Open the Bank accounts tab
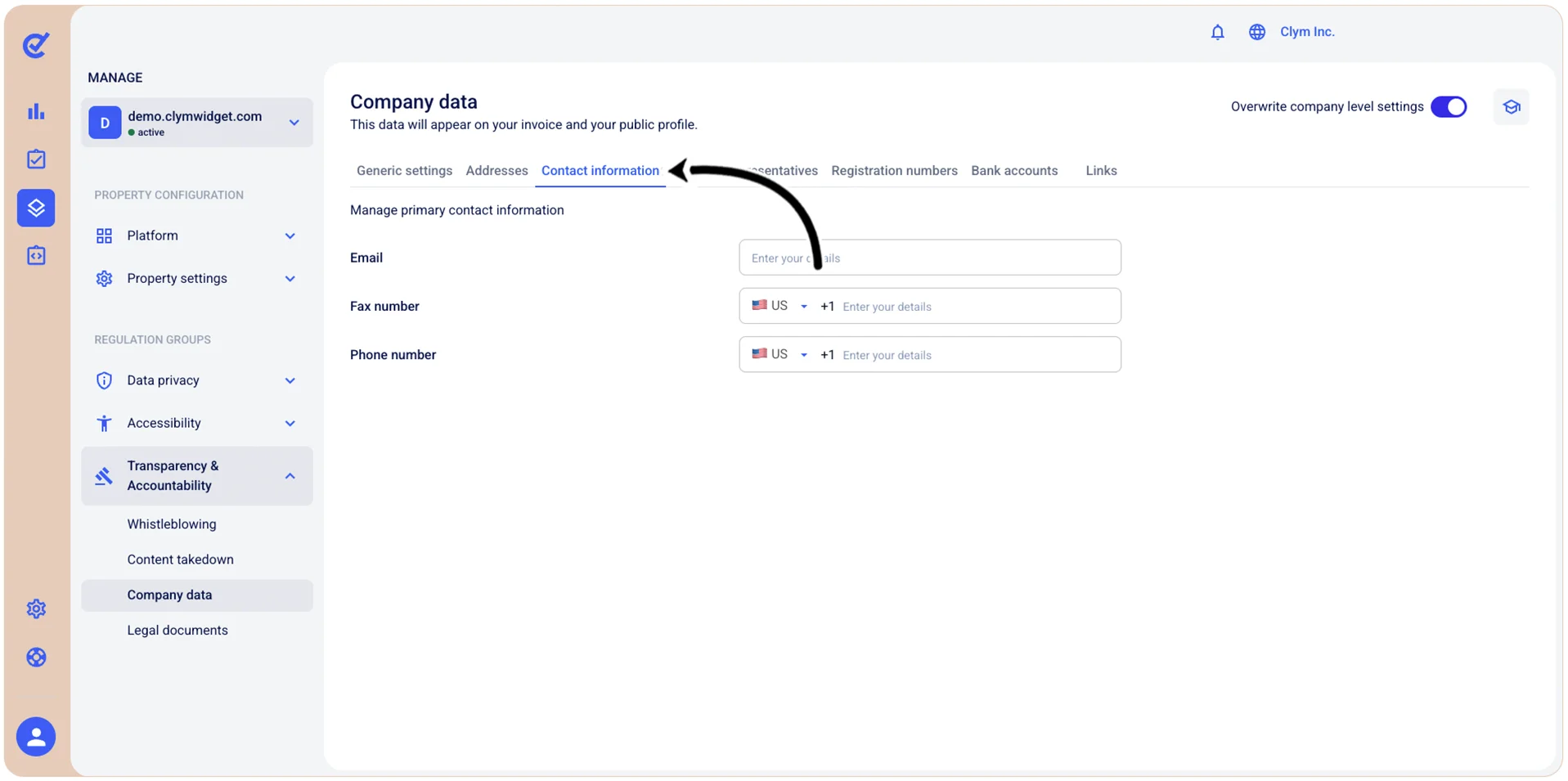This screenshot has width=1568, height=781. [1014, 171]
